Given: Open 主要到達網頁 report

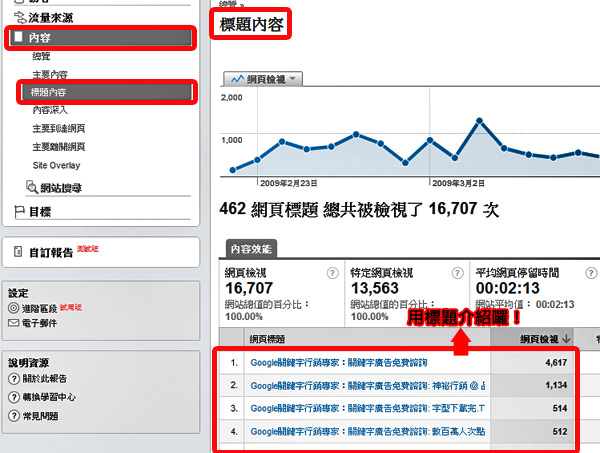Looking at the screenshot, I should point(59,129).
